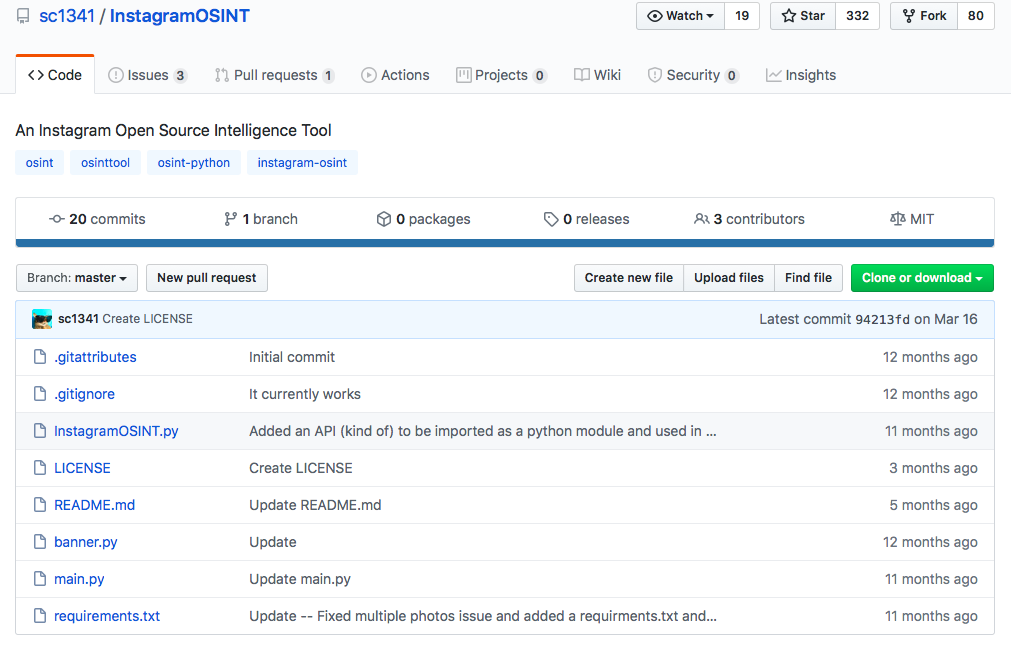
Task: Open the Projects tab
Action: point(501,75)
